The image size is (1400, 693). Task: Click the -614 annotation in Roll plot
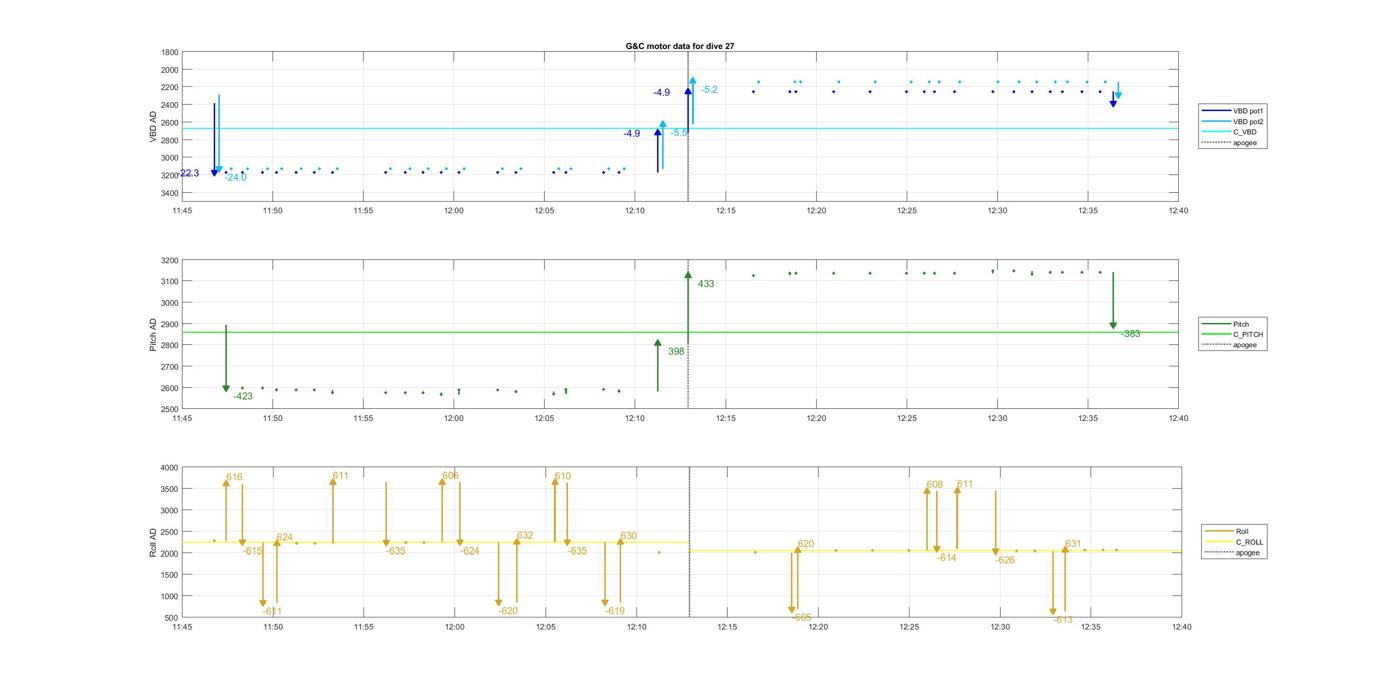pos(946,557)
